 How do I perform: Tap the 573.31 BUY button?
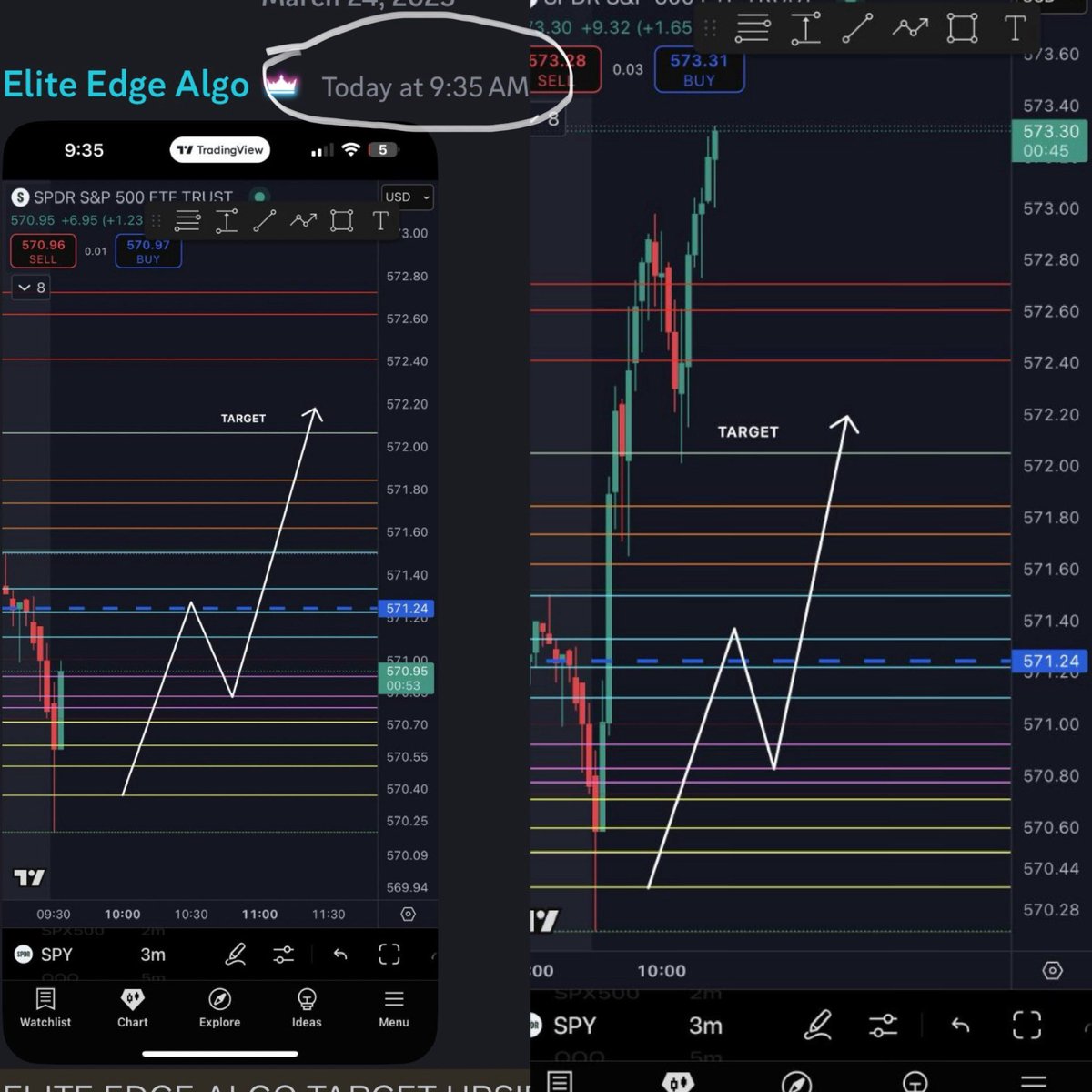pyautogui.click(x=699, y=69)
